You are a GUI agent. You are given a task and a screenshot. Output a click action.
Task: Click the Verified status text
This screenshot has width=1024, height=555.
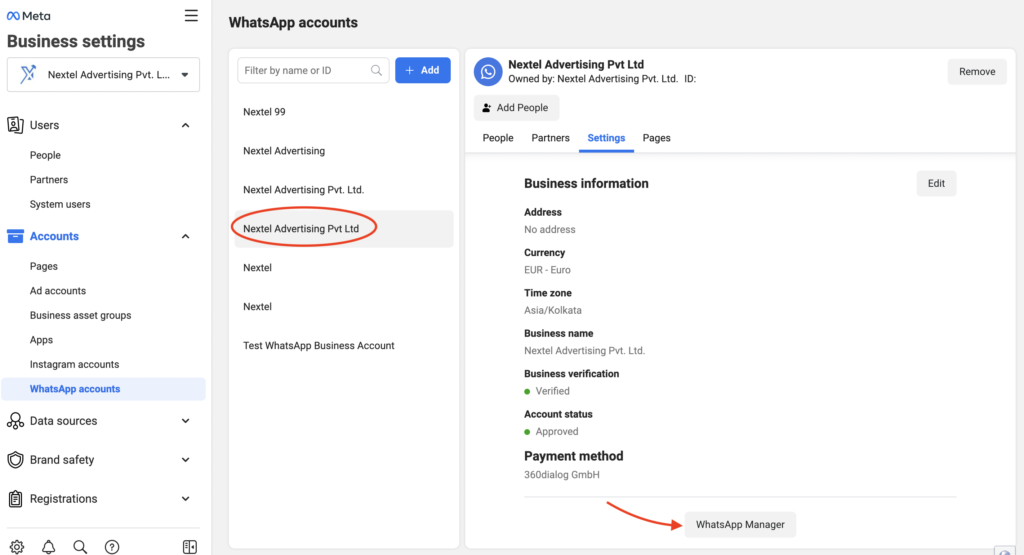552,391
